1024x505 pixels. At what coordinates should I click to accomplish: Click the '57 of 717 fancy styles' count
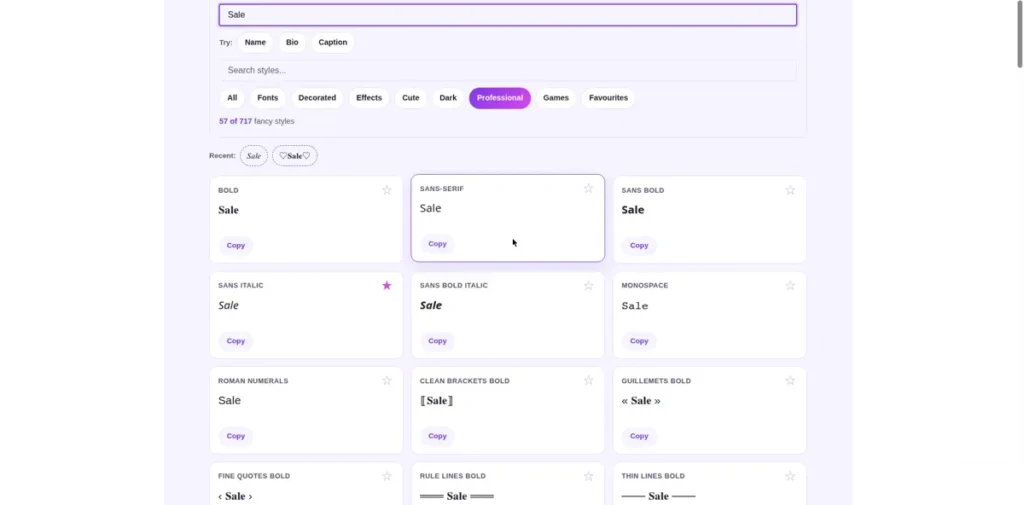(257, 122)
